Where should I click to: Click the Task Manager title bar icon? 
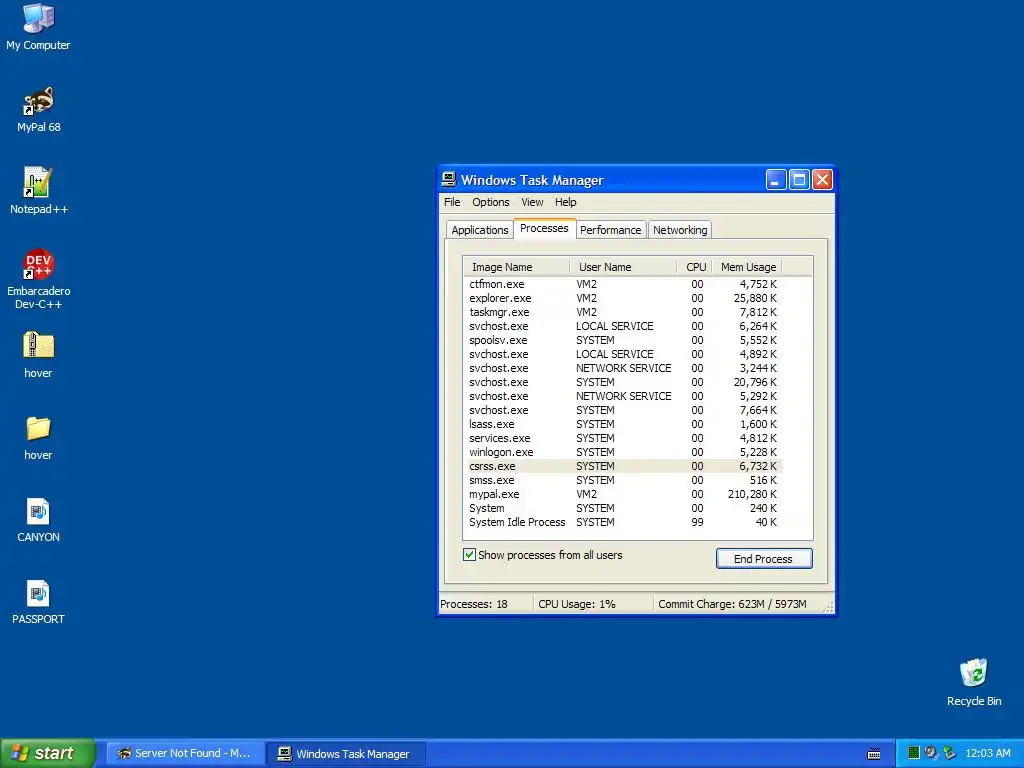tap(449, 180)
